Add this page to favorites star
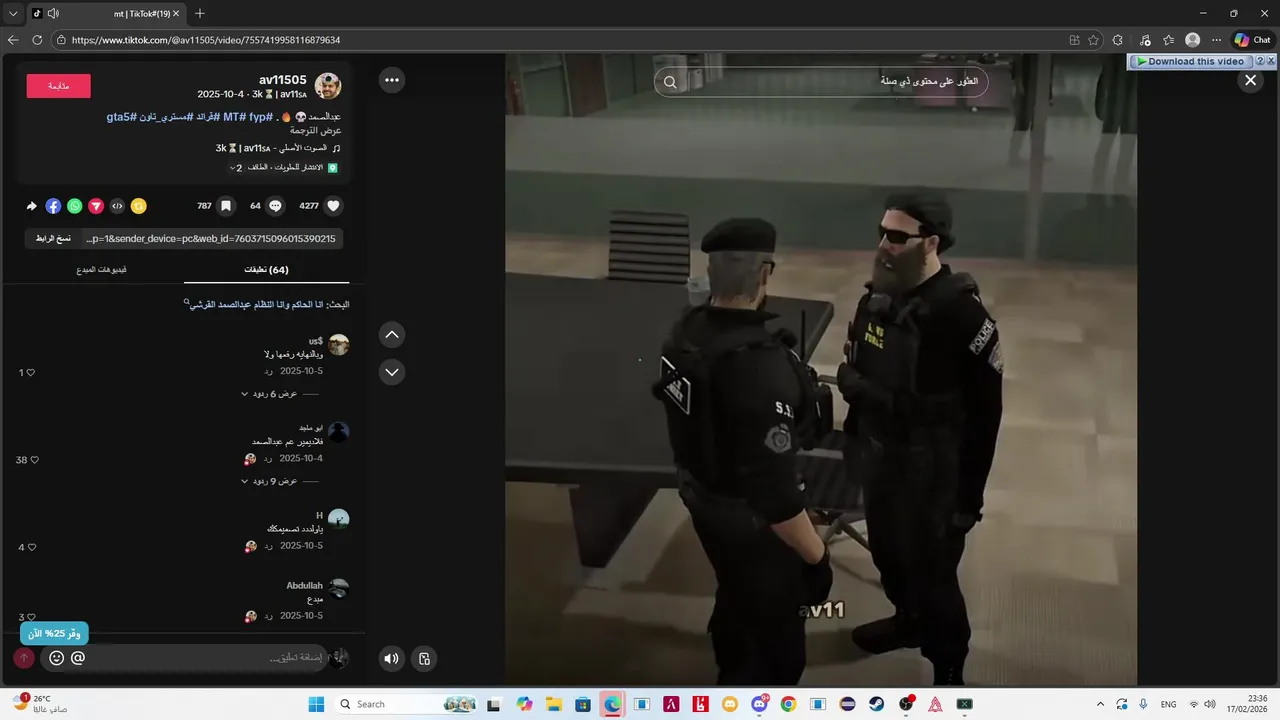This screenshot has width=1280, height=720. pos(1093,40)
